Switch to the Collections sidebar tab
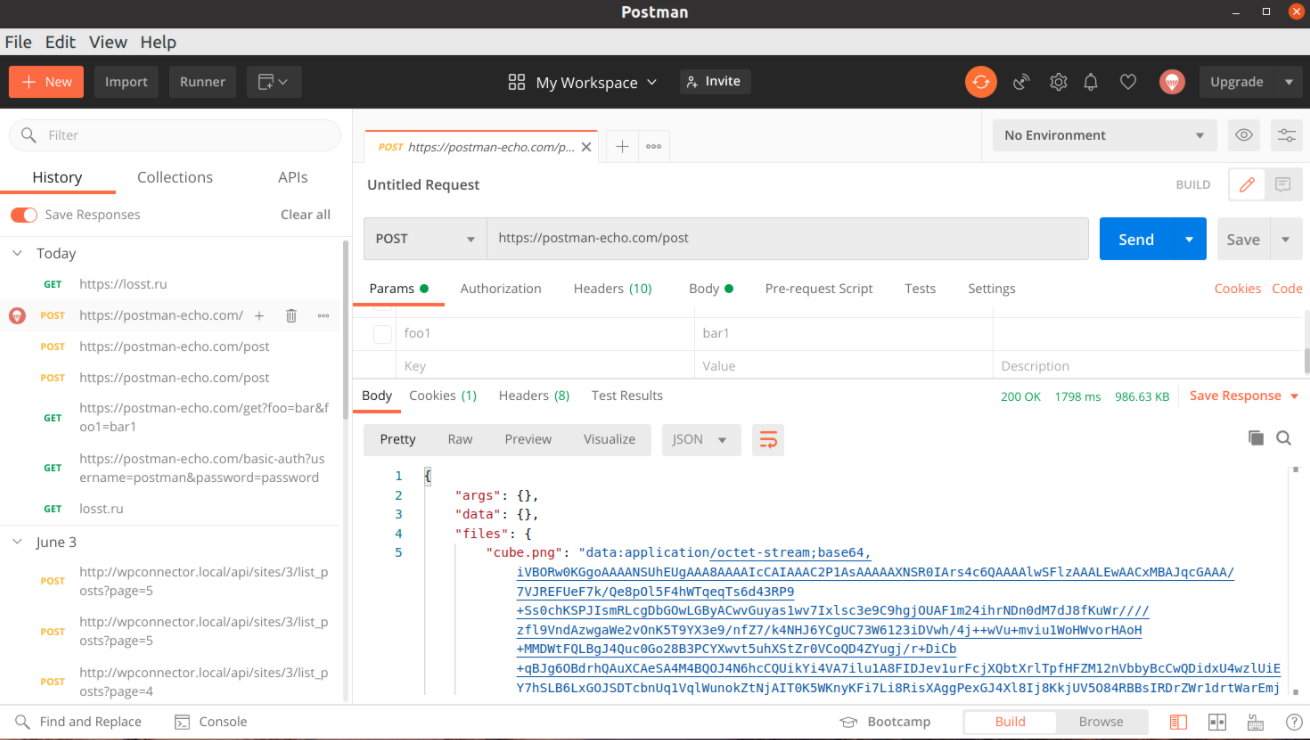Image resolution: width=1310 pixels, height=740 pixels. tap(175, 177)
